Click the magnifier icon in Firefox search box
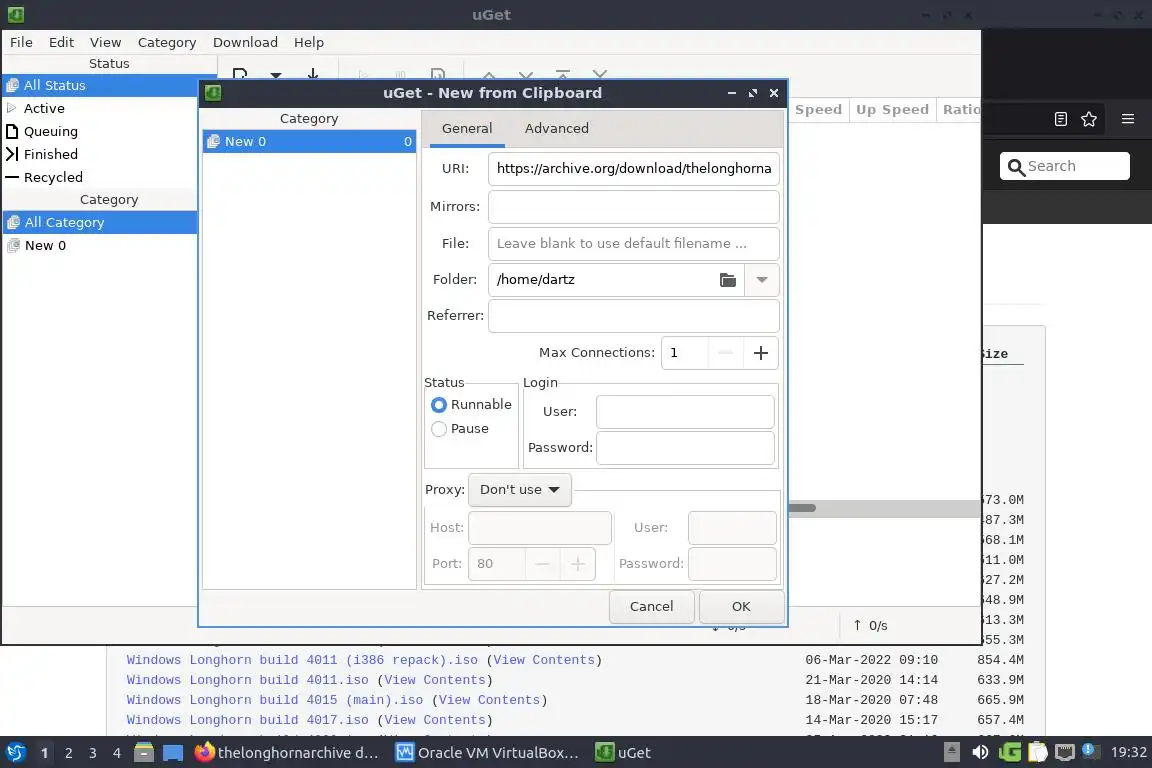Screen dimensions: 1152x768 tap(1016, 168)
